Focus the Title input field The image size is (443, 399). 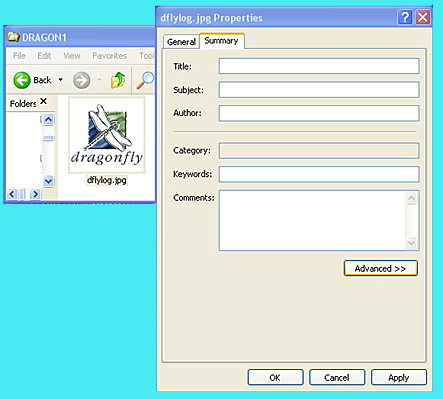pyautogui.click(x=319, y=66)
